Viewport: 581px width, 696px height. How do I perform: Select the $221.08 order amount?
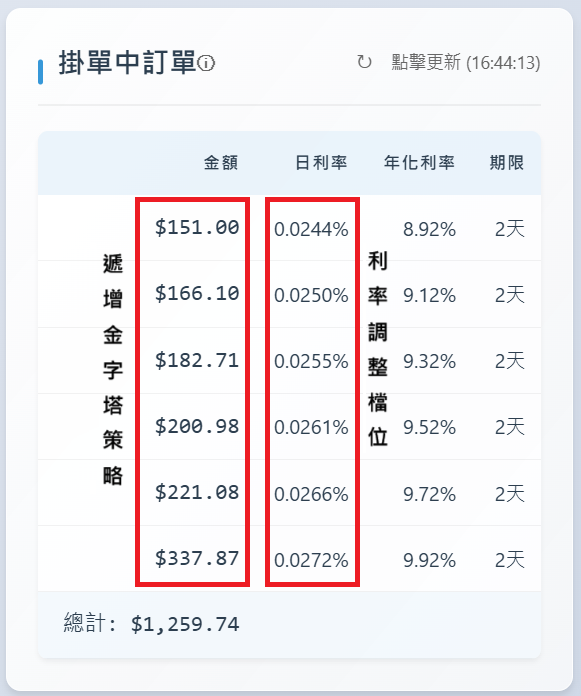197,492
